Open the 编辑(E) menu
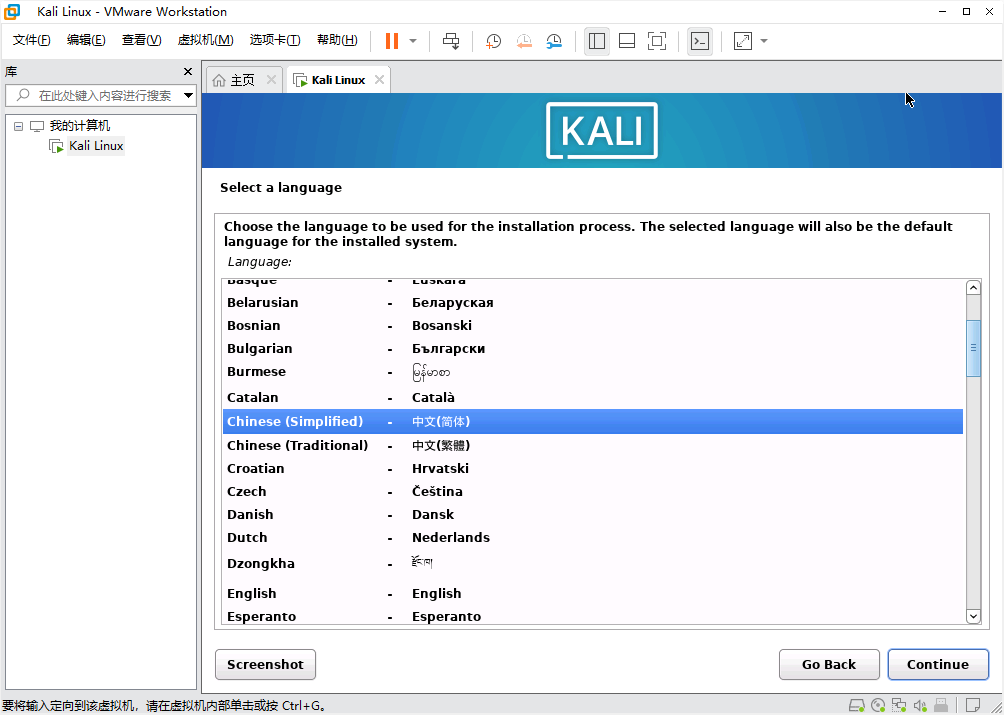The height and width of the screenshot is (715, 1004). tap(86, 40)
